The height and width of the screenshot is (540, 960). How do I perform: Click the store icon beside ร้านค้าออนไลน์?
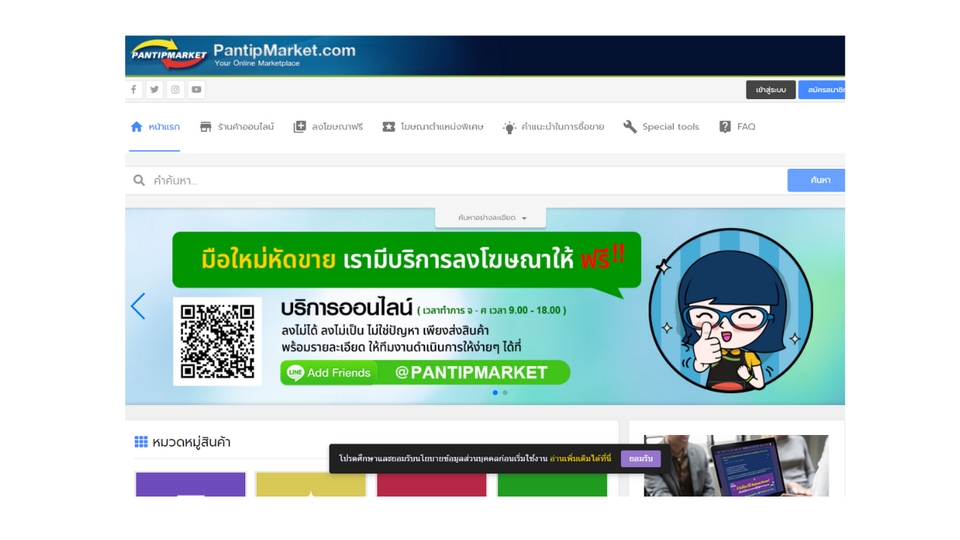click(206, 127)
